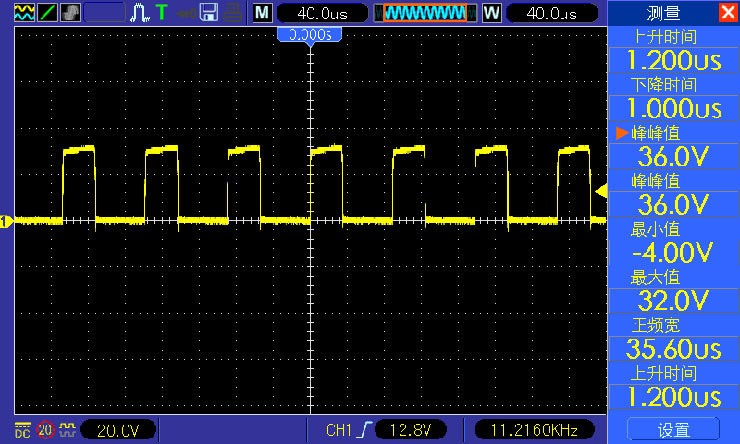
Task: Select the first 上升时间 measurement label
Action: [x=665, y=37]
